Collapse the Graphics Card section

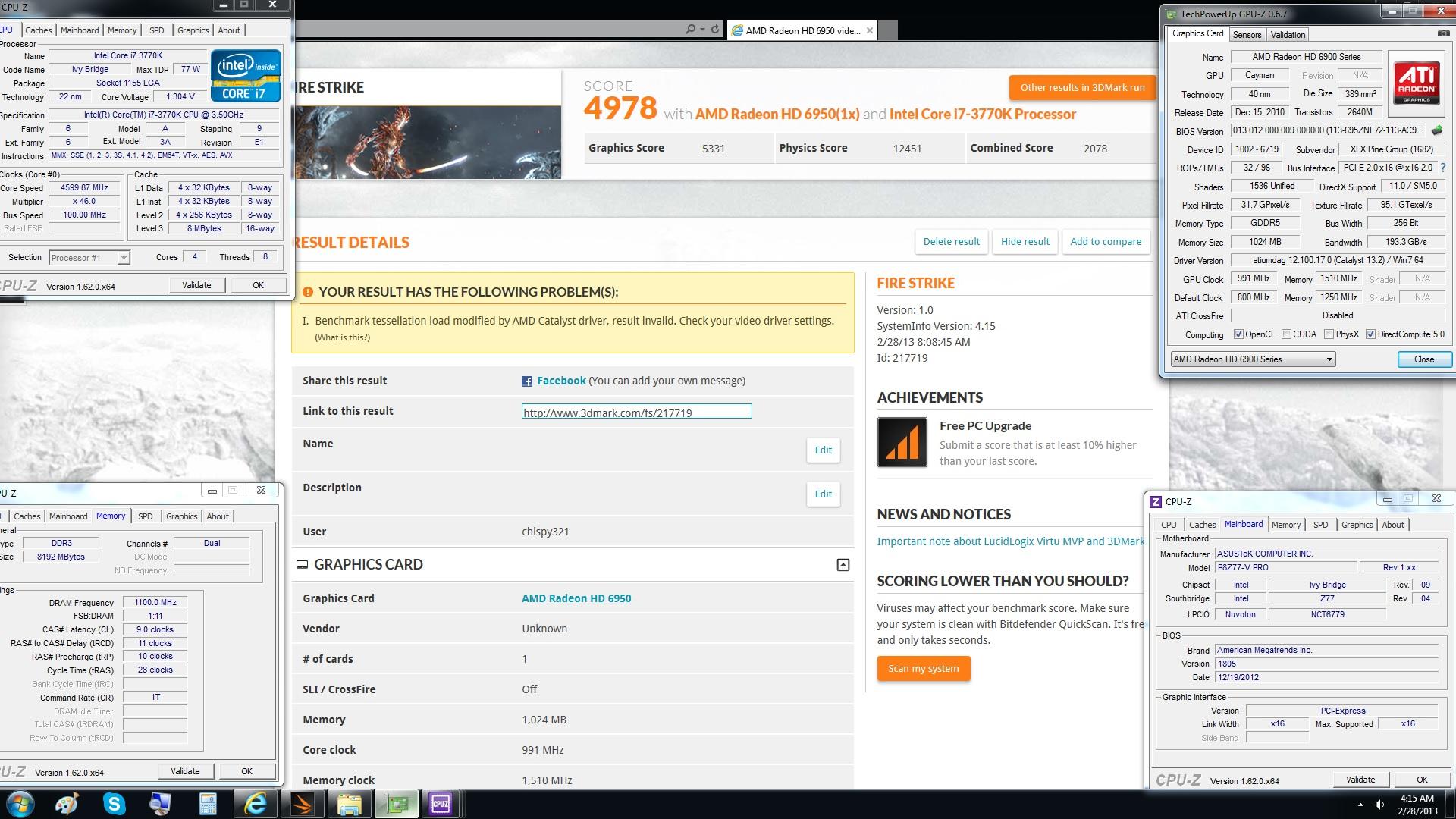[843, 565]
